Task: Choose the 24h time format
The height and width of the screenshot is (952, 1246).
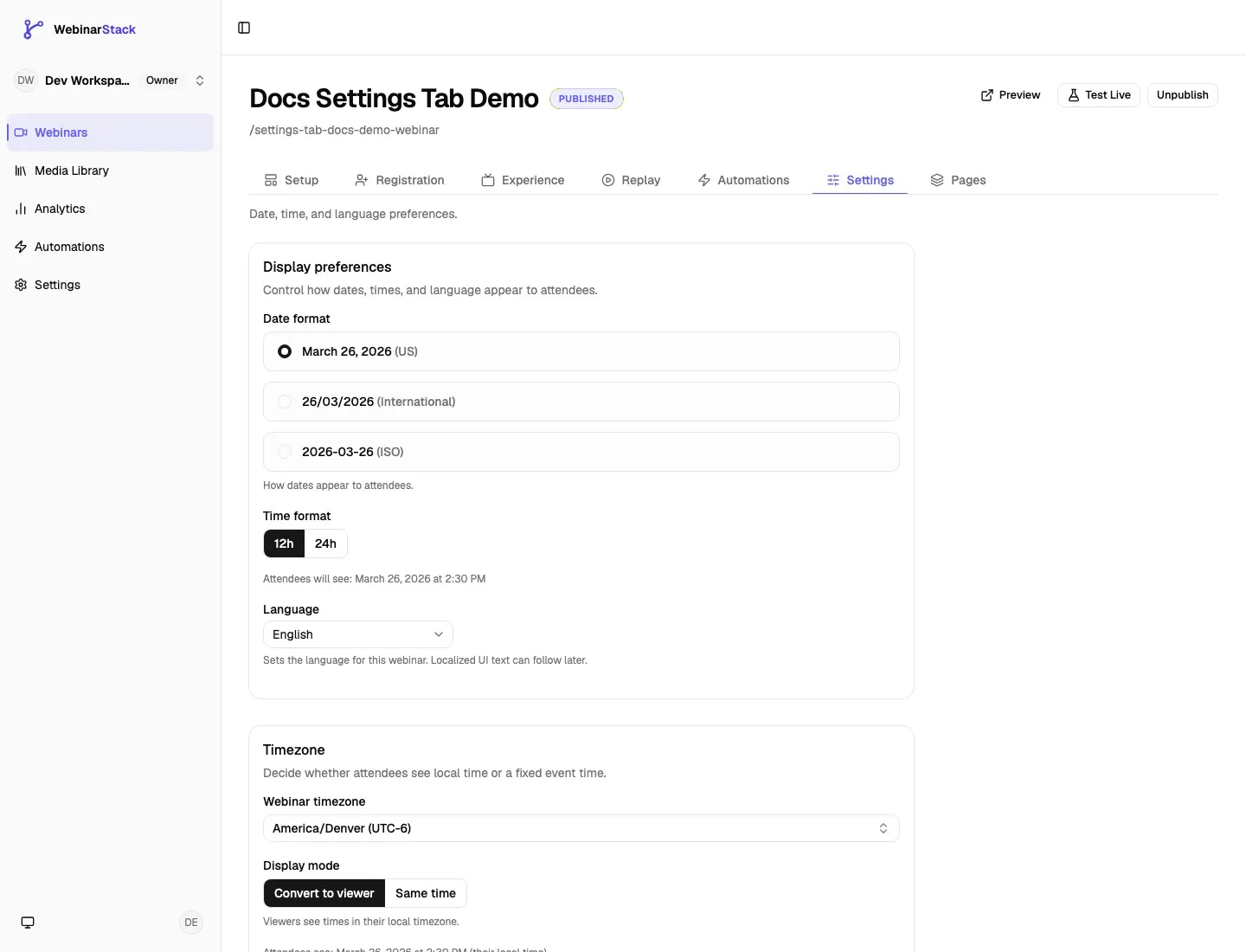Action: 325,544
